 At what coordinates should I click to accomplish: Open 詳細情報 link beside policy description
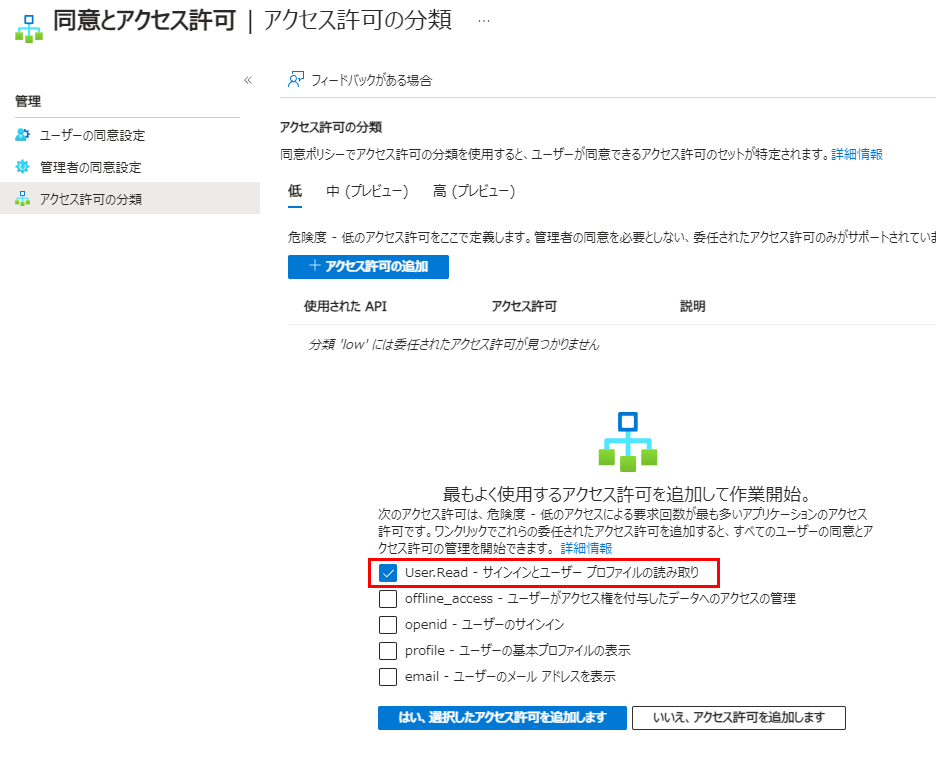857,154
